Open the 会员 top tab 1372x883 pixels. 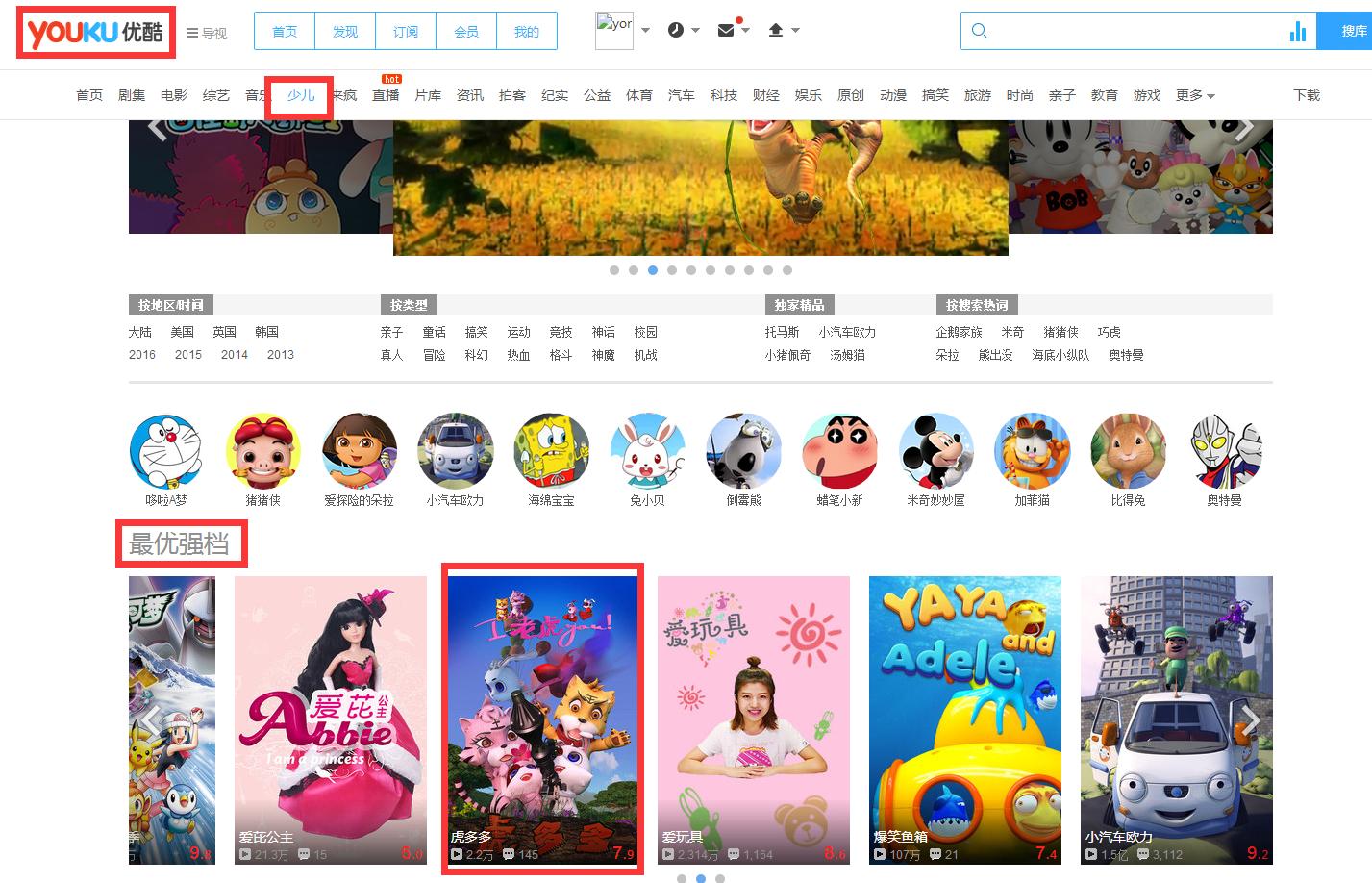tap(466, 32)
